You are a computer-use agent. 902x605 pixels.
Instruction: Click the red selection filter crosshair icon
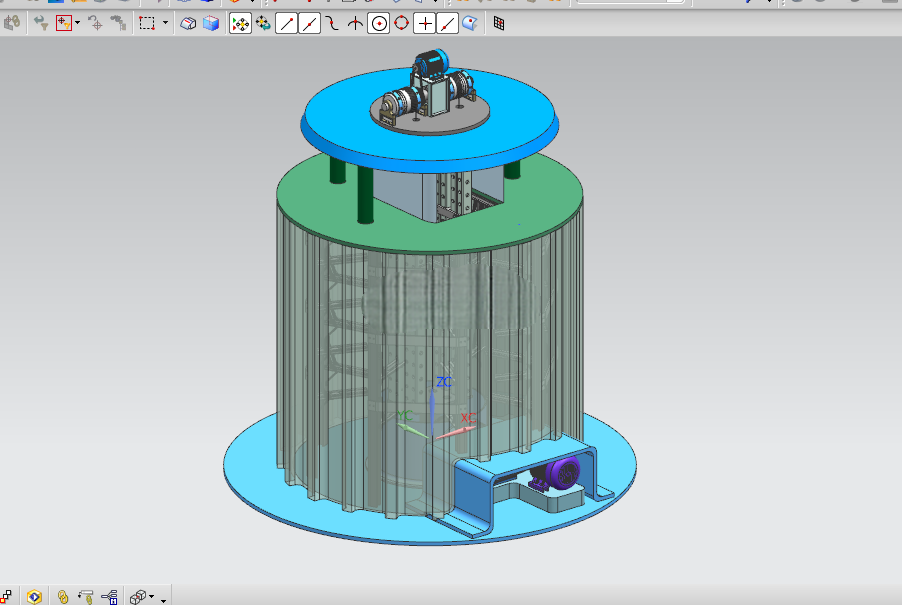[x=63, y=23]
